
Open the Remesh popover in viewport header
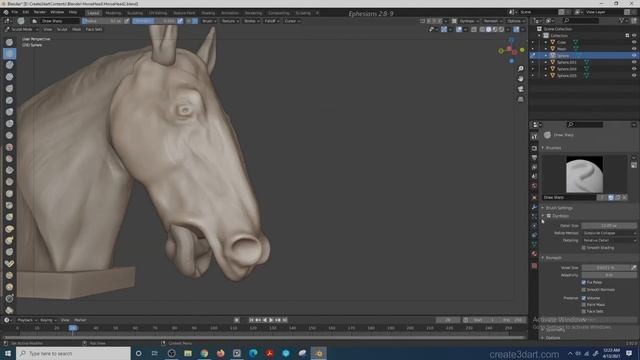[x=492, y=21]
